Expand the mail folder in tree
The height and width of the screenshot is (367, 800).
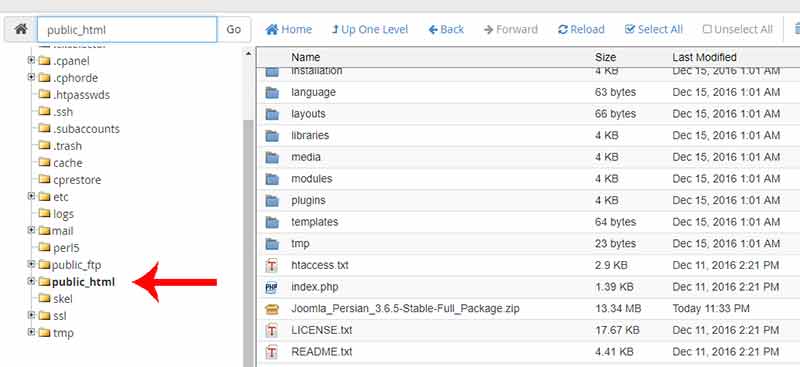(31, 230)
